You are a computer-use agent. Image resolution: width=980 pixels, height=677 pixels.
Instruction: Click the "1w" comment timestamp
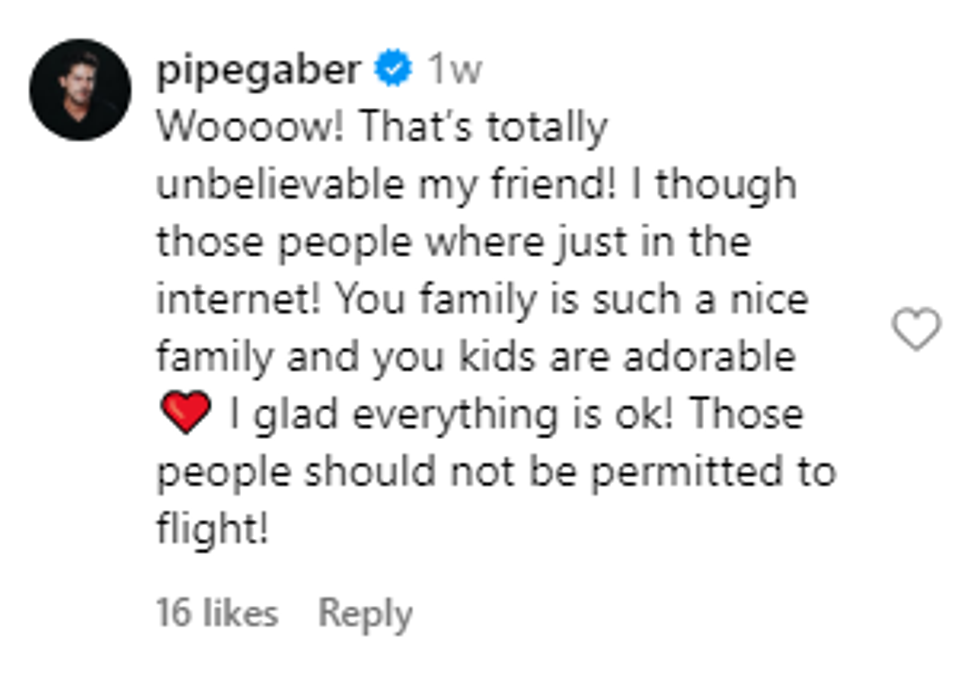click(x=454, y=70)
